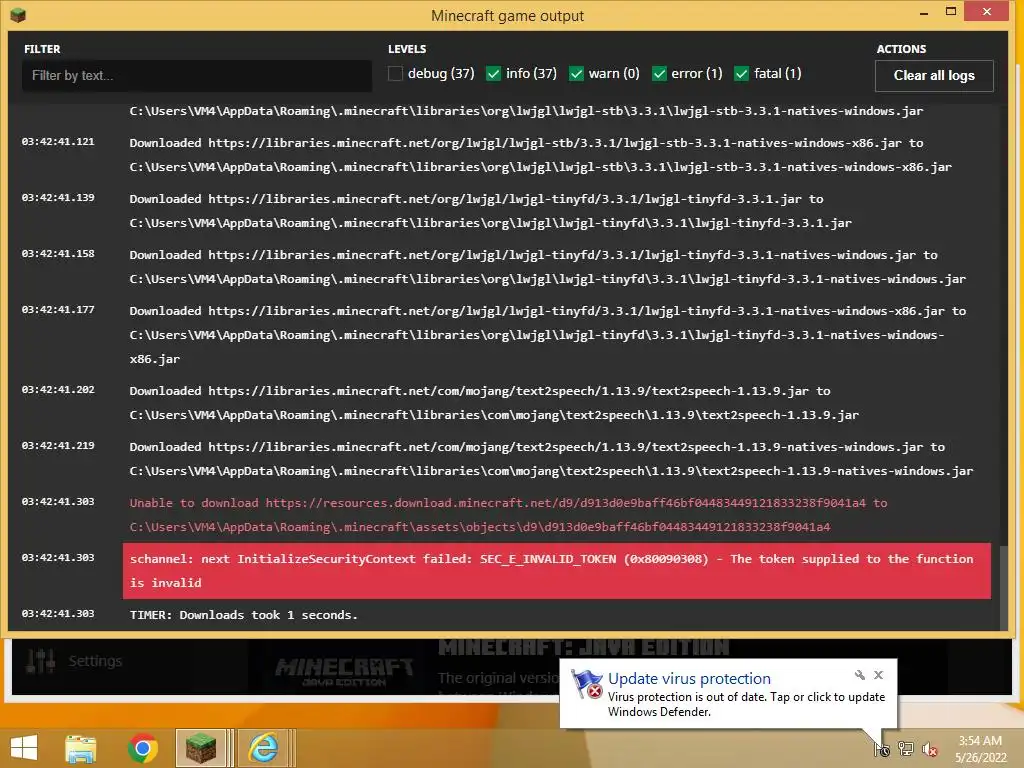Image resolution: width=1024 pixels, height=768 pixels.
Task: Click the Minecraft Java Edition logo in launcher
Action: coord(344,671)
